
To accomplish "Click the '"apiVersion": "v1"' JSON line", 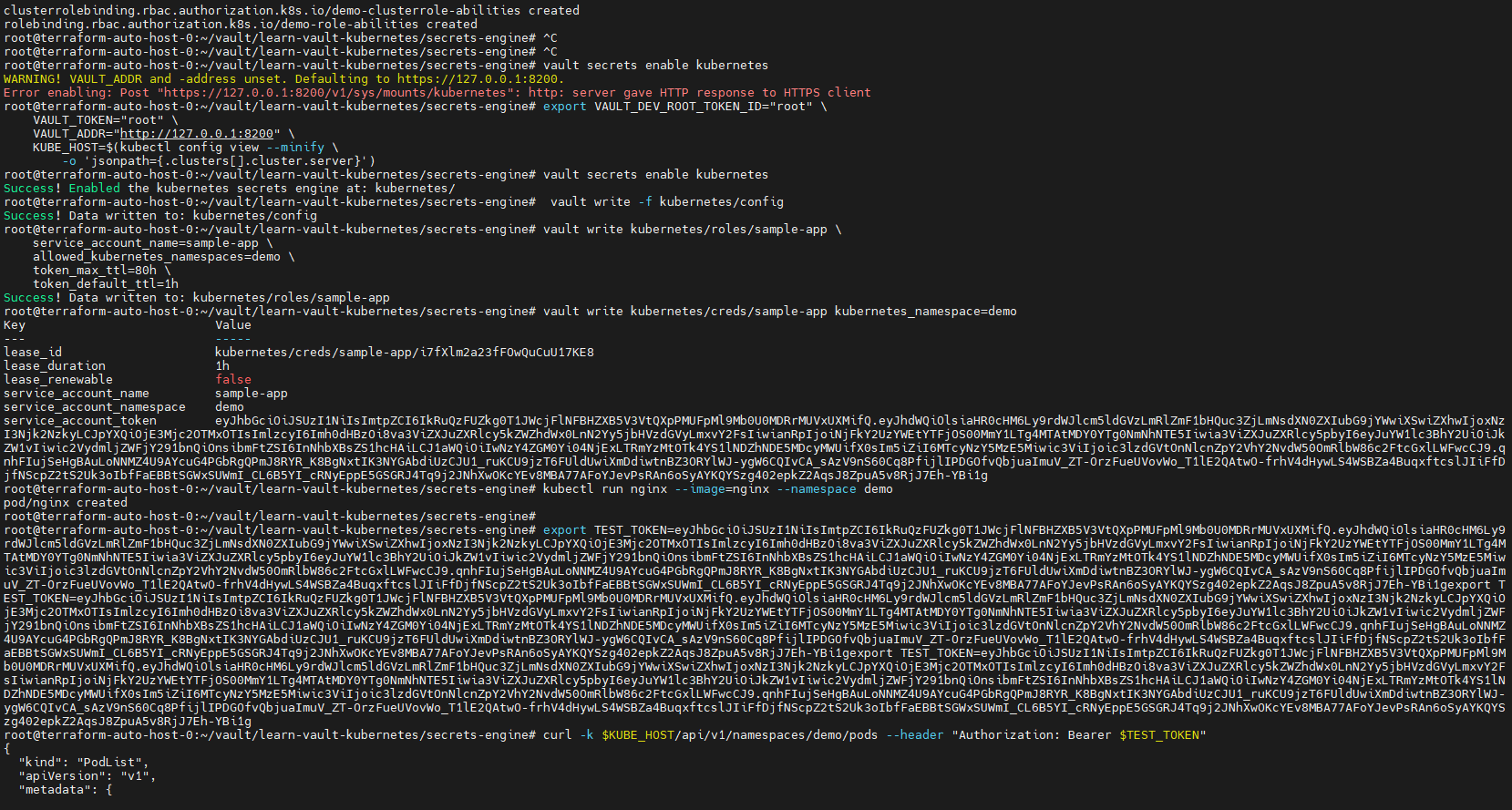I will 87,775.
